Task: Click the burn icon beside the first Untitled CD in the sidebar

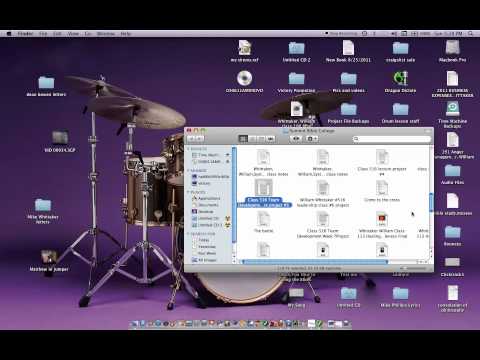Action: 228,218
